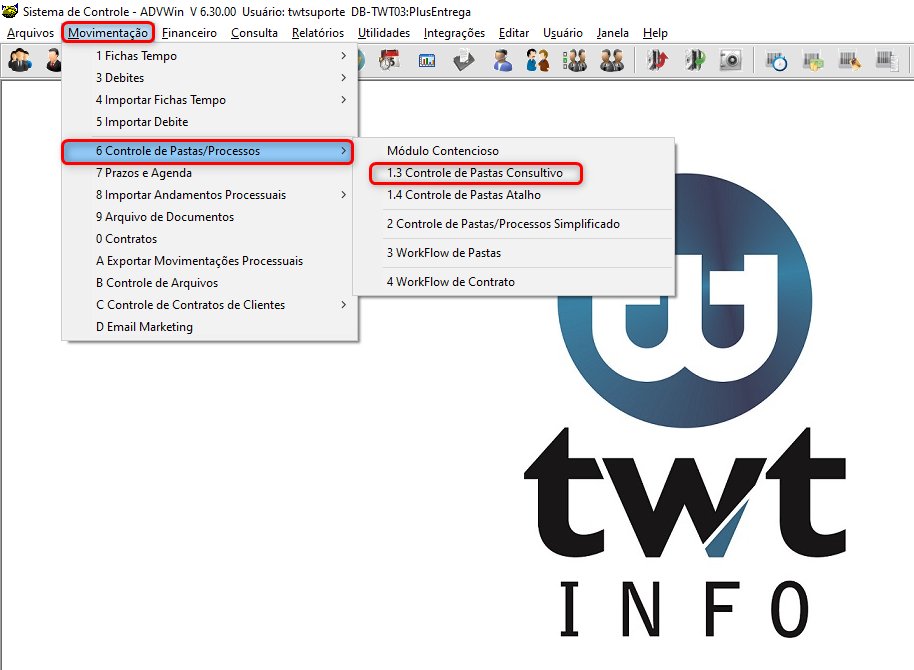
Task: Open the Help menu
Action: click(x=655, y=33)
